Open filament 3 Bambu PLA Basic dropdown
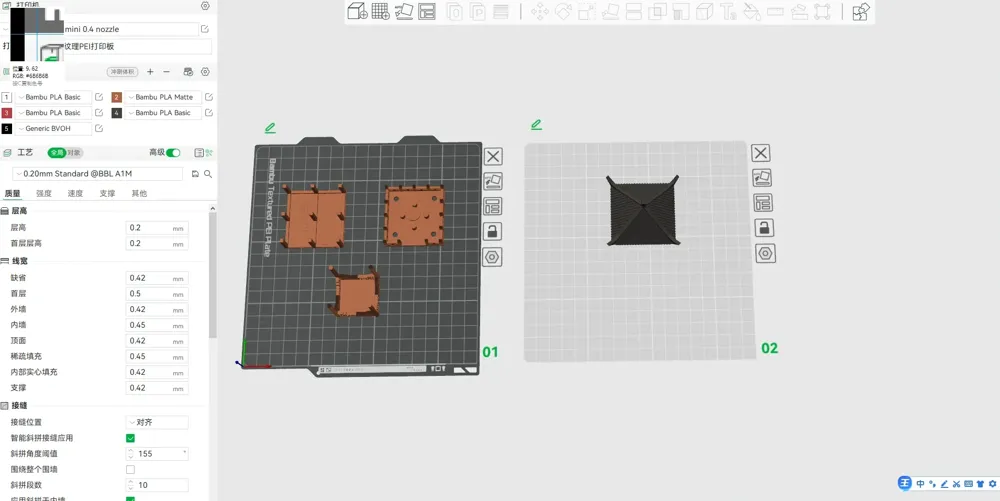 53,113
